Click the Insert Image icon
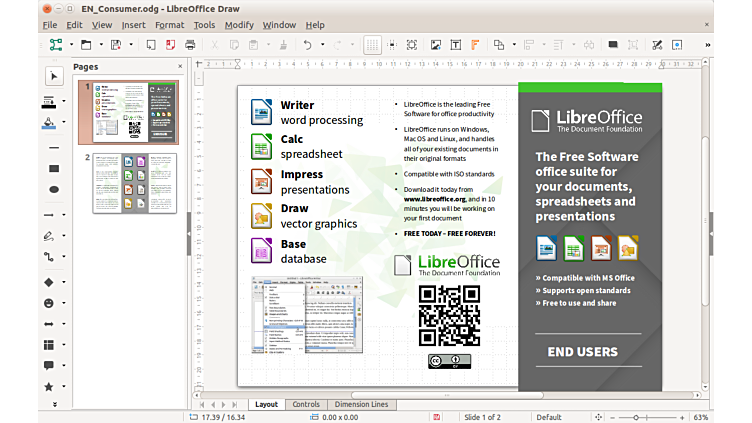 pos(436,45)
